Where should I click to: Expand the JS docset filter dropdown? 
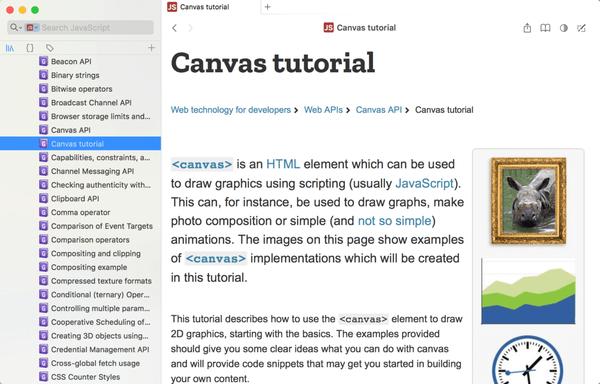pos(32,28)
